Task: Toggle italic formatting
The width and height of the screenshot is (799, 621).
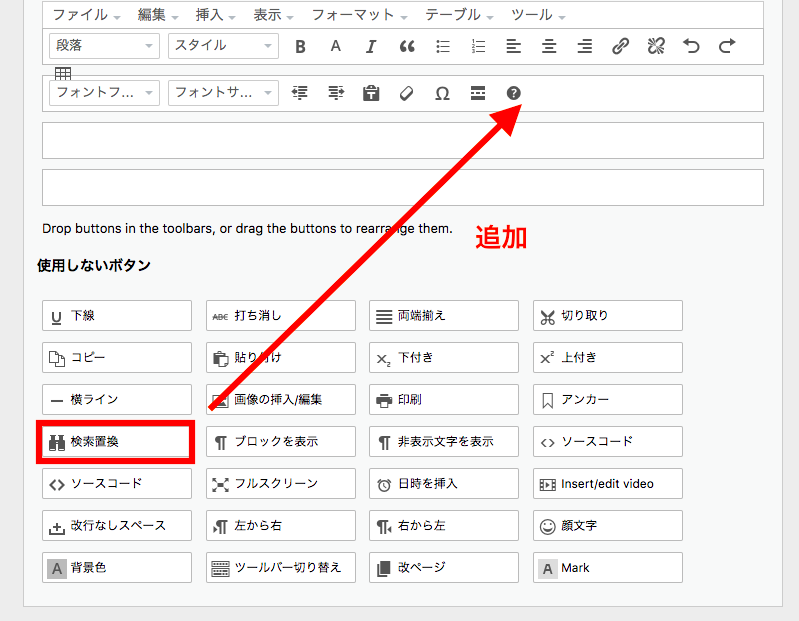Action: pyautogui.click(x=371, y=46)
